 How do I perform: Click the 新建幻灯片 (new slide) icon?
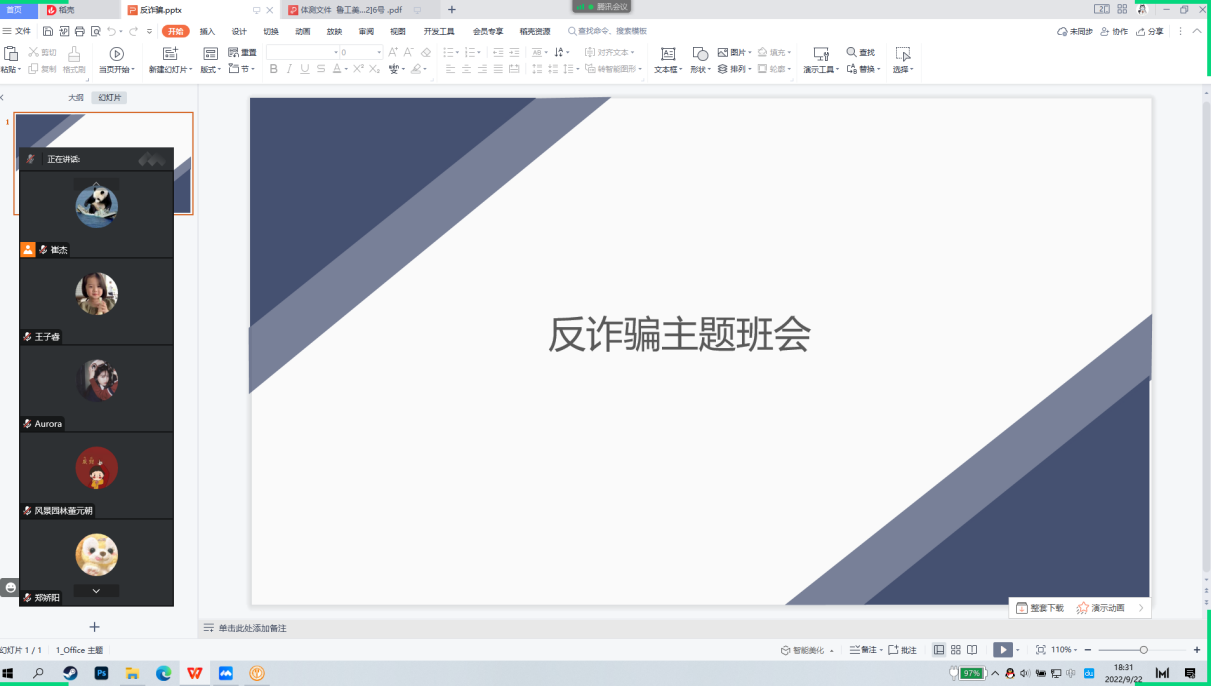pos(169,54)
